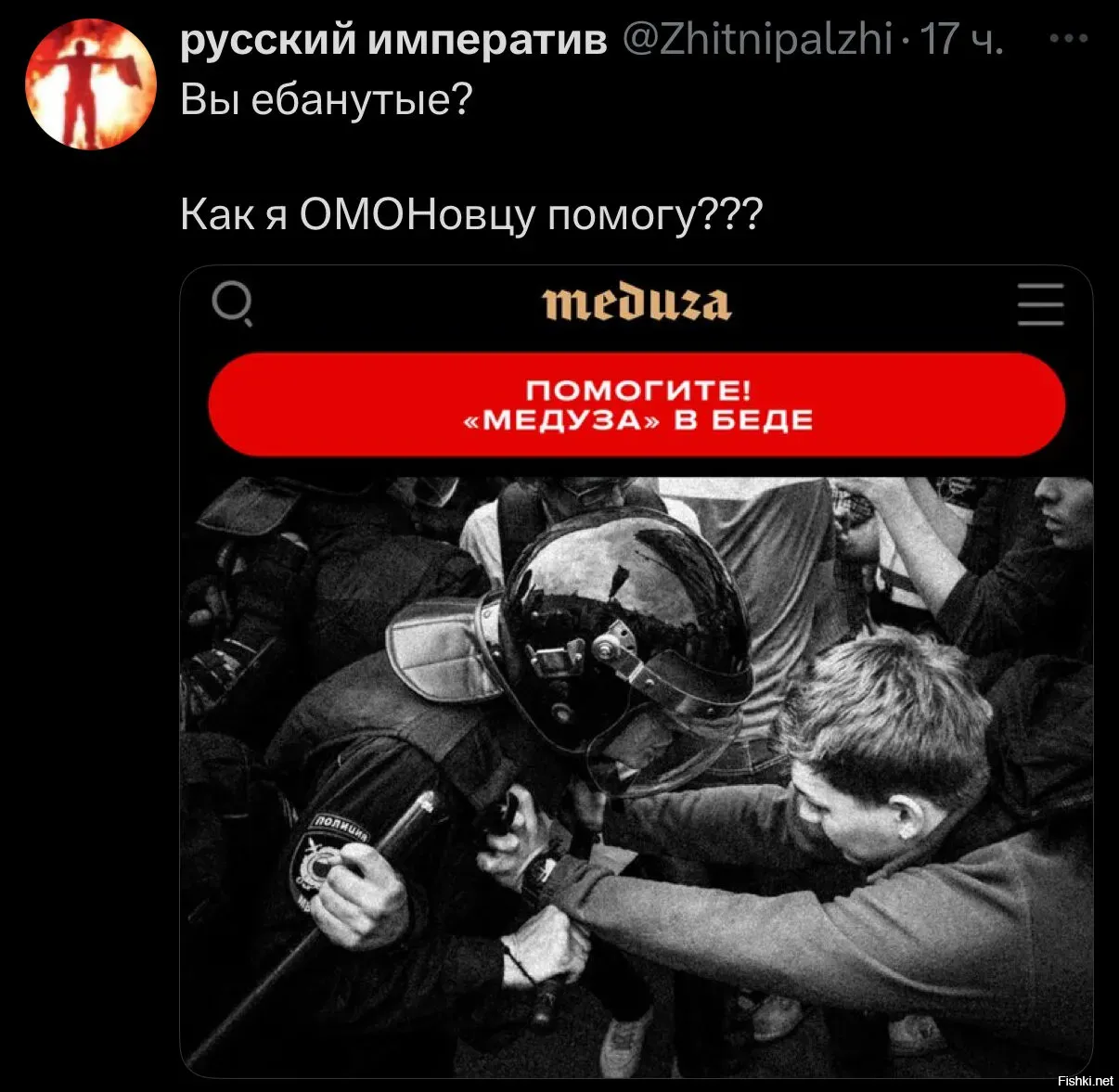1119x1092 pixels.
Task: Open the Meduza hamburger menu icon
Action: 1040,304
